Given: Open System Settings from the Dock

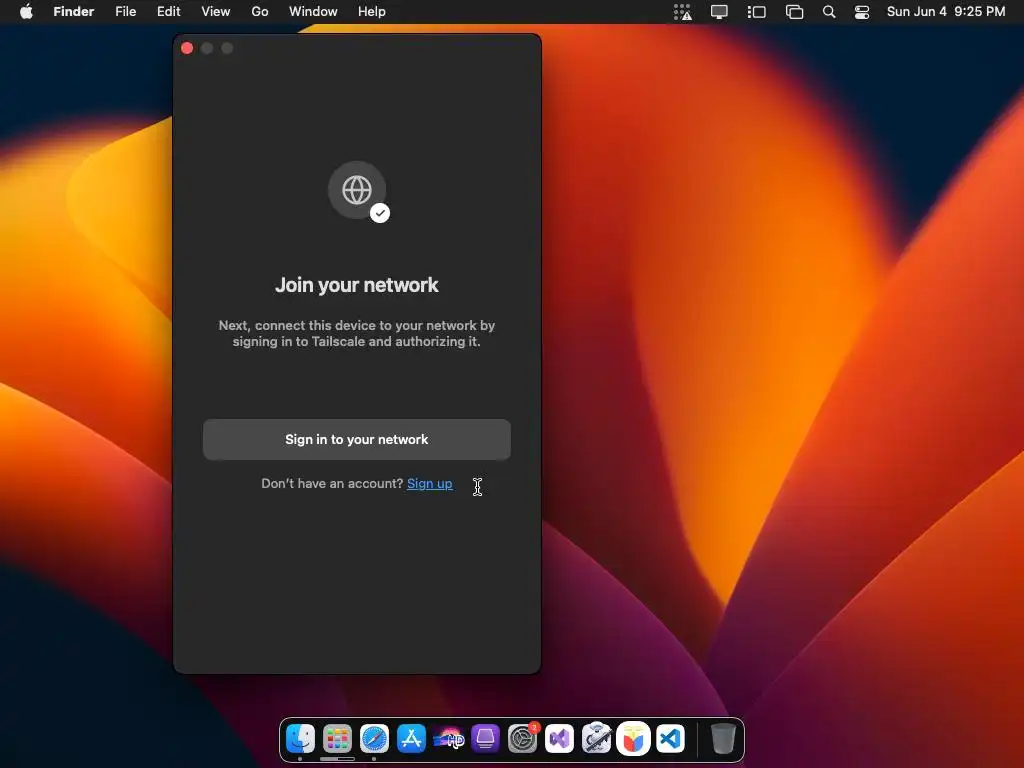Looking at the screenshot, I should click(522, 739).
